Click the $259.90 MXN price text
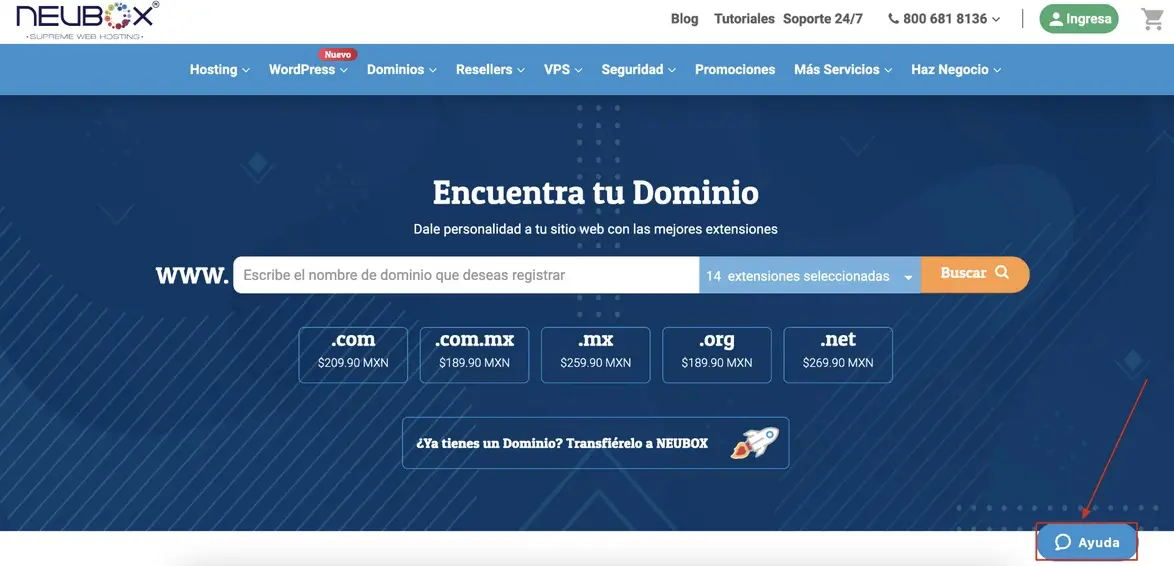Screen dimensions: 1174x566 (x=596, y=363)
